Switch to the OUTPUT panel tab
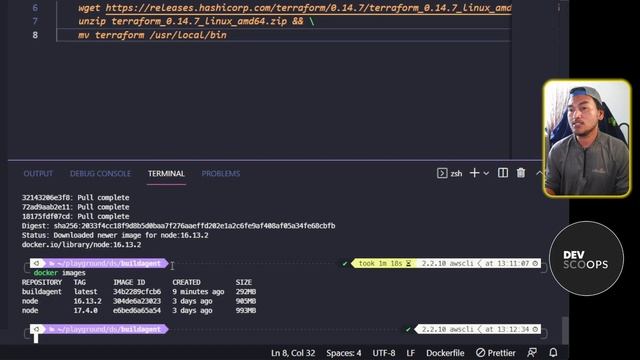The width and height of the screenshot is (640, 360). click(x=38, y=173)
